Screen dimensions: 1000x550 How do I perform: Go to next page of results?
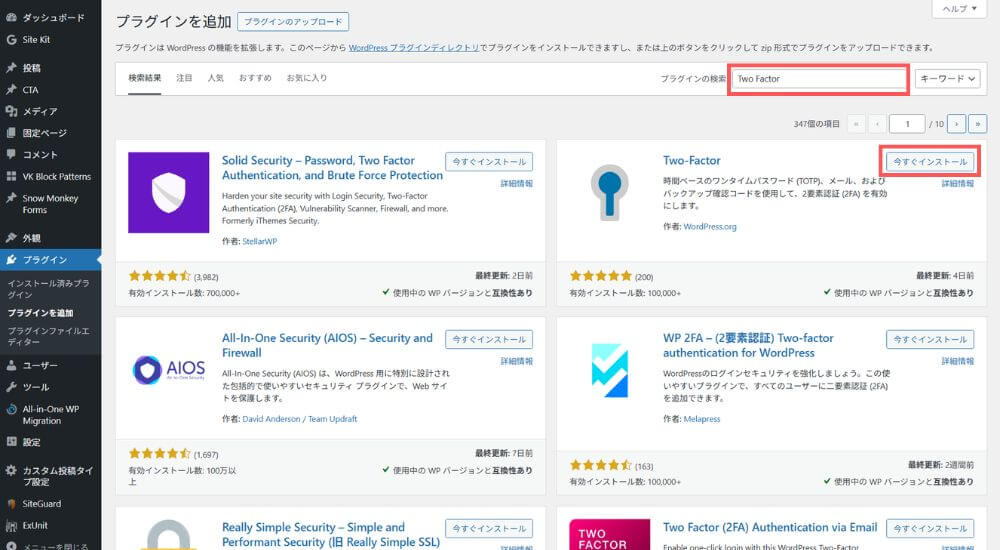[957, 124]
